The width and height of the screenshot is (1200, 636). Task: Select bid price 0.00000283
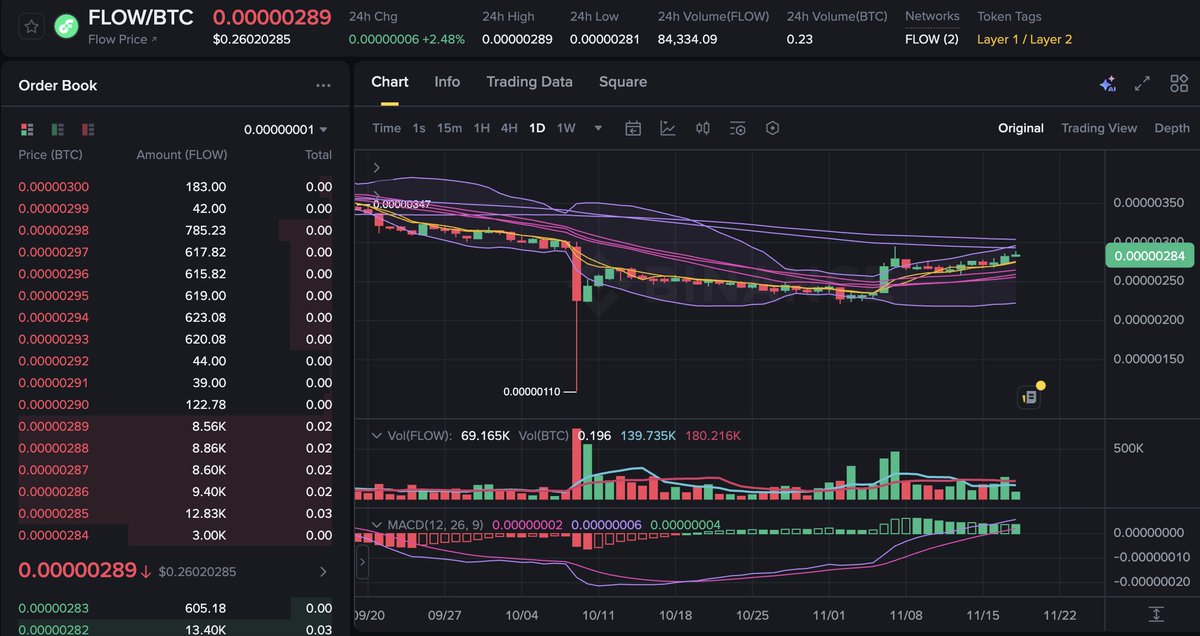coord(53,608)
